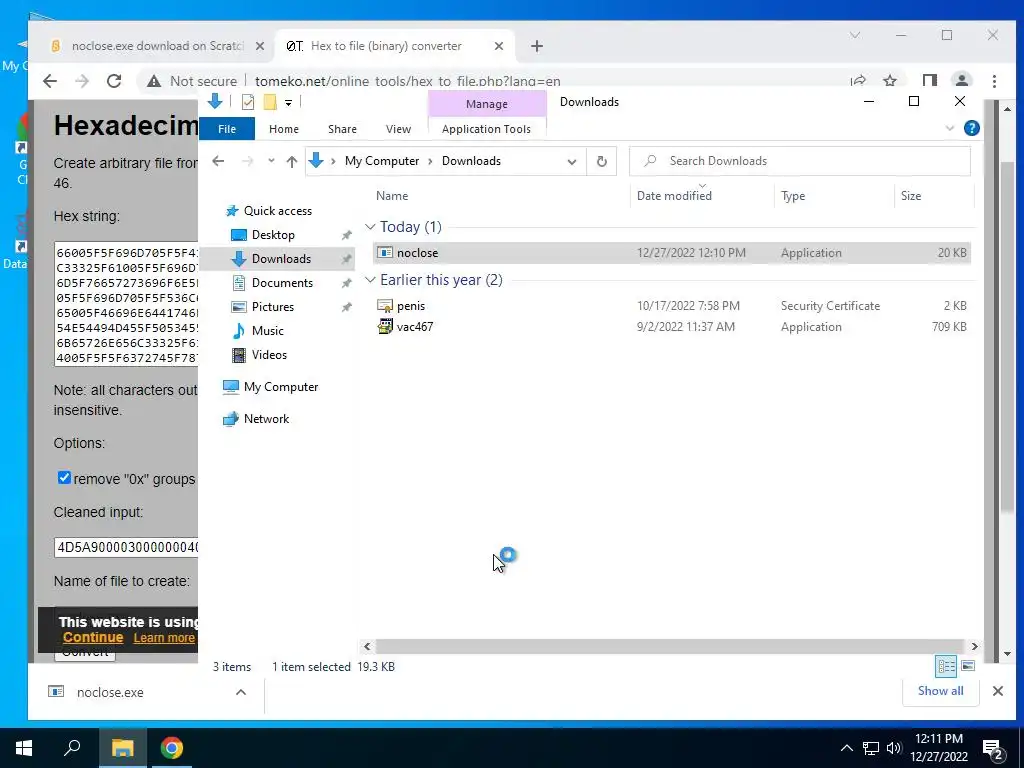Select the noclose application file
Screen dimensions: 1024x768
point(672,253)
